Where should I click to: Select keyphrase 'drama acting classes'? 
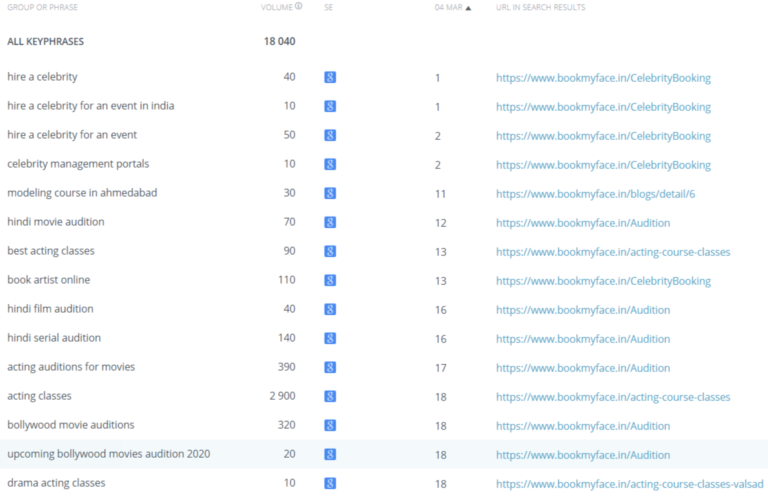[x=56, y=483]
